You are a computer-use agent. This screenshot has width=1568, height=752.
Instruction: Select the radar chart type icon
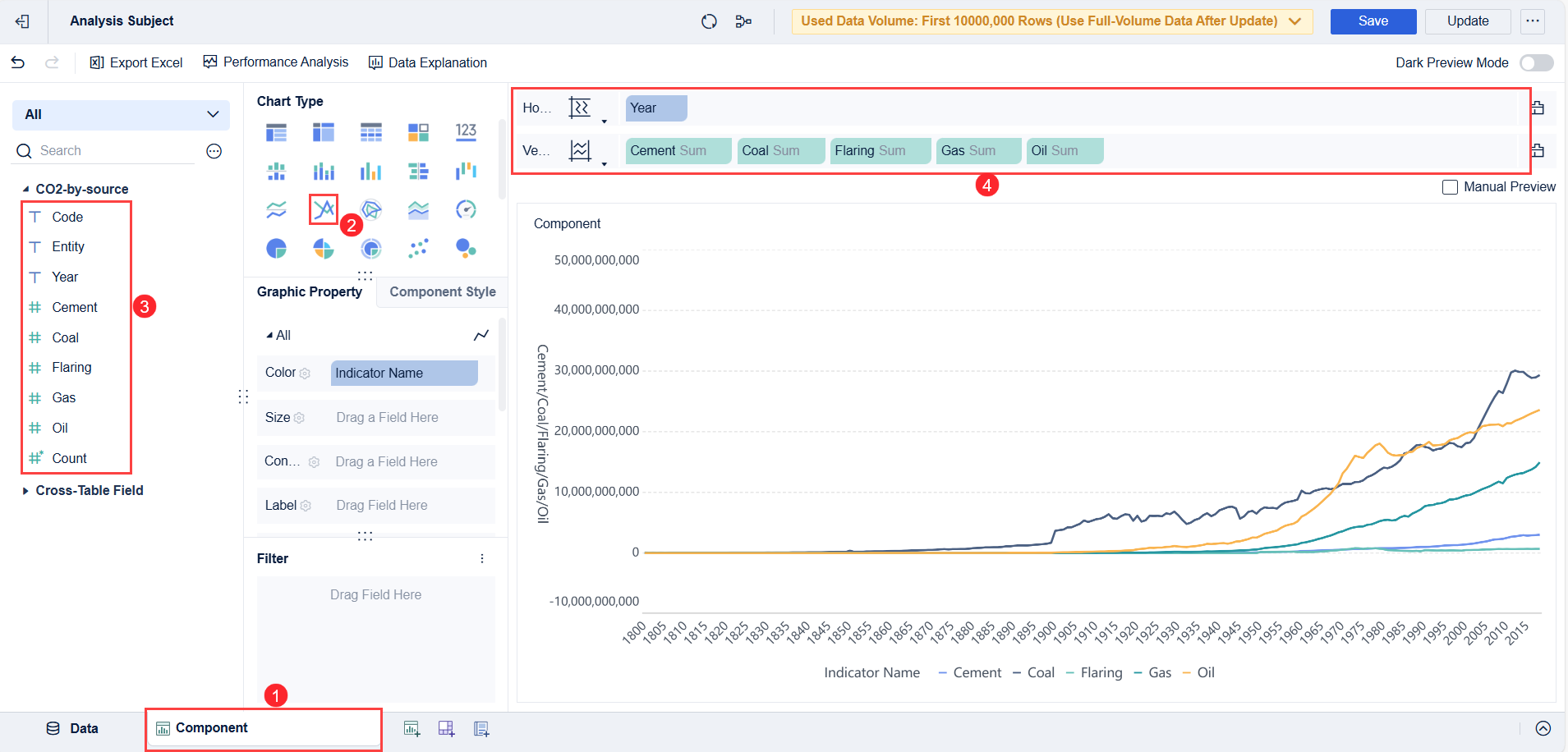[x=371, y=209]
